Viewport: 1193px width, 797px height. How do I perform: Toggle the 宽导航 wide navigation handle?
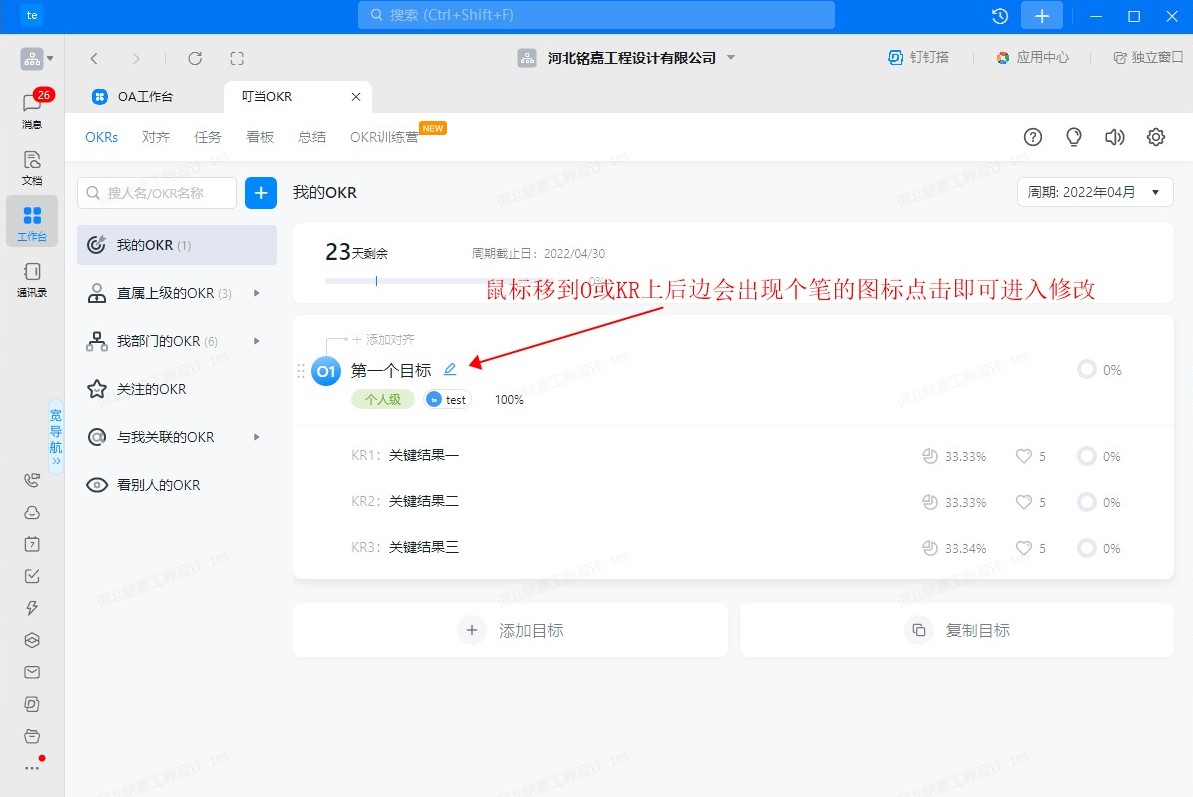click(x=56, y=436)
